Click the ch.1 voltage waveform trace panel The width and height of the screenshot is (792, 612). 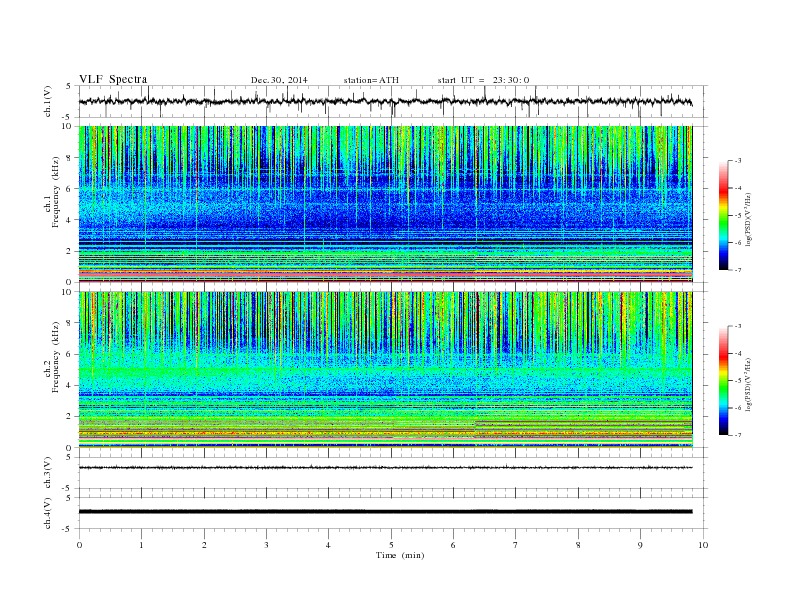pos(393,102)
